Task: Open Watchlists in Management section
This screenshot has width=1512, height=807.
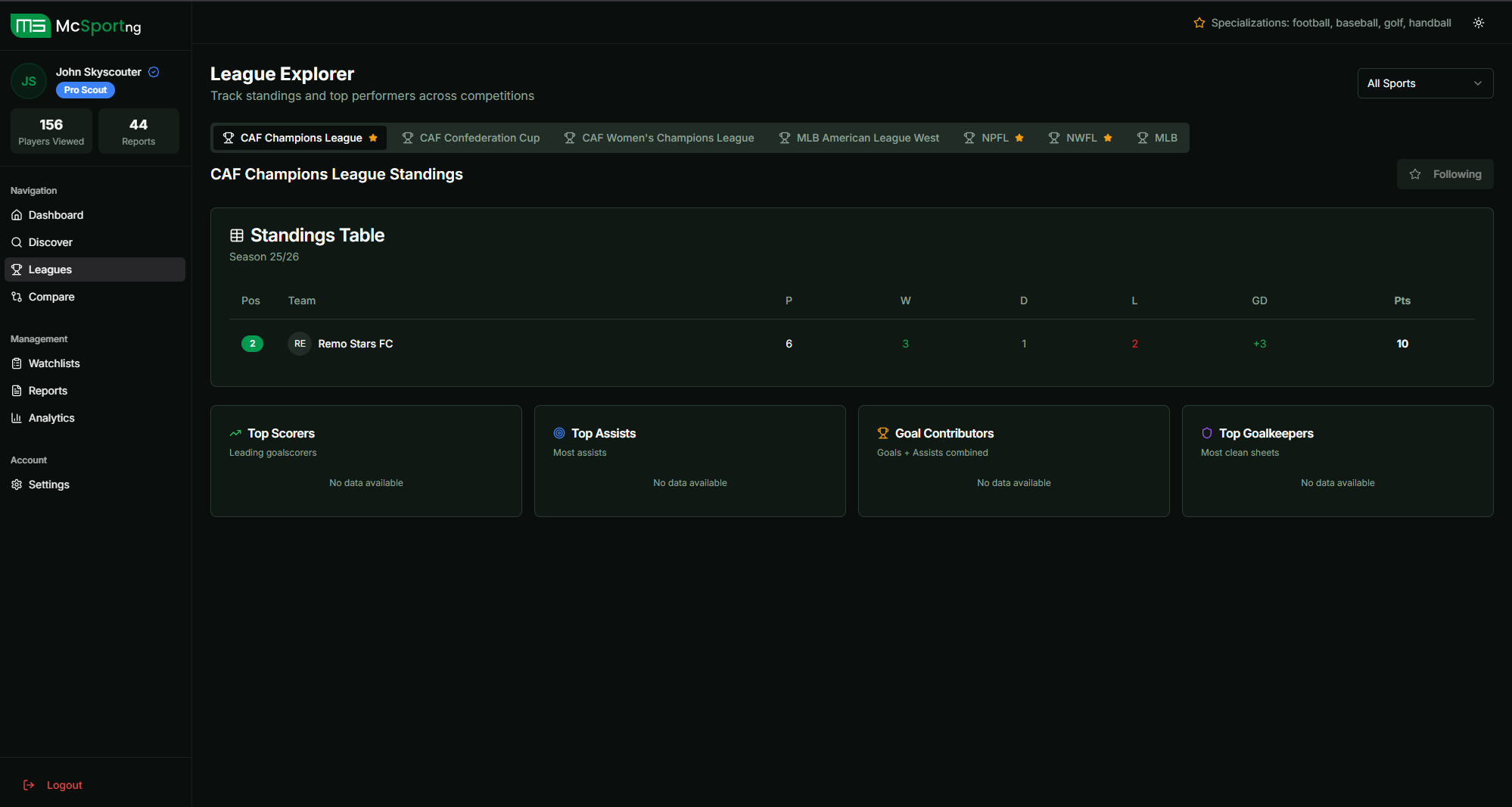Action: 54,363
